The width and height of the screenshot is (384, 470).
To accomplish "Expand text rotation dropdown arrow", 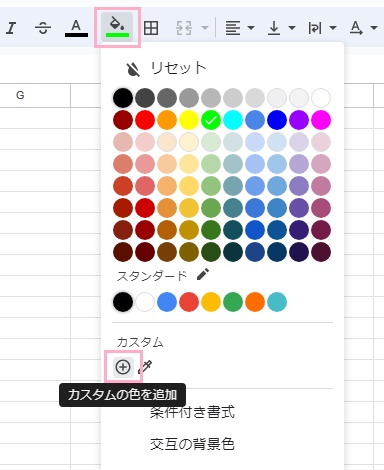I will [x=374, y=28].
